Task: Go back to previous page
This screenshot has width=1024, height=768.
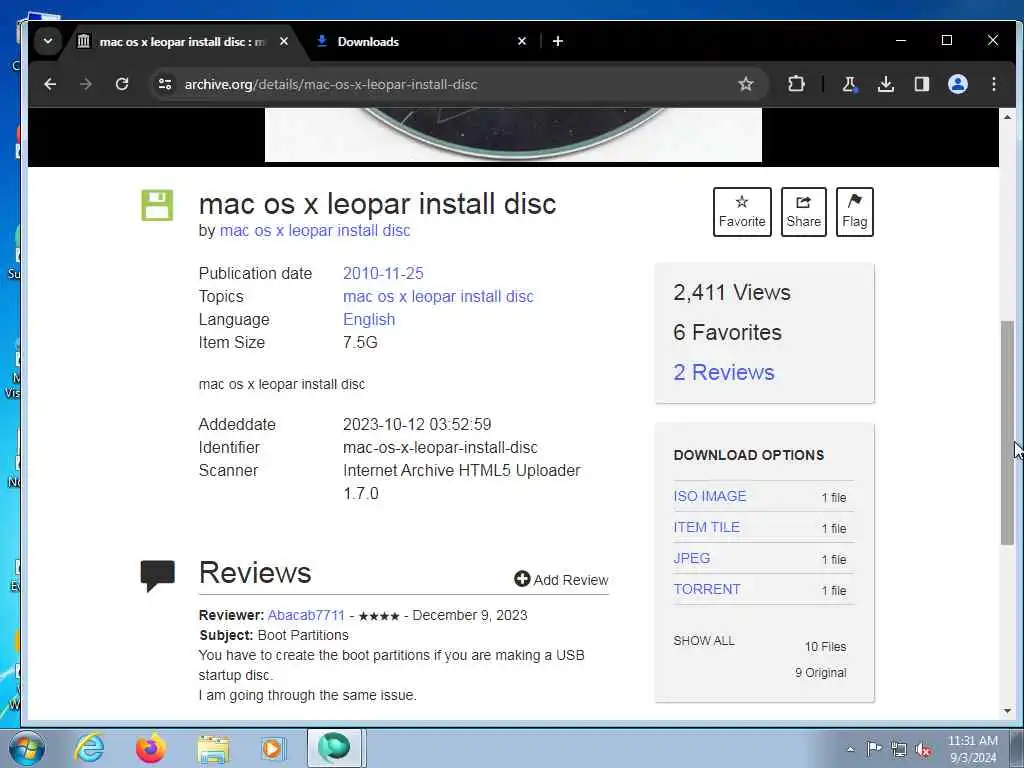Action: (50, 84)
